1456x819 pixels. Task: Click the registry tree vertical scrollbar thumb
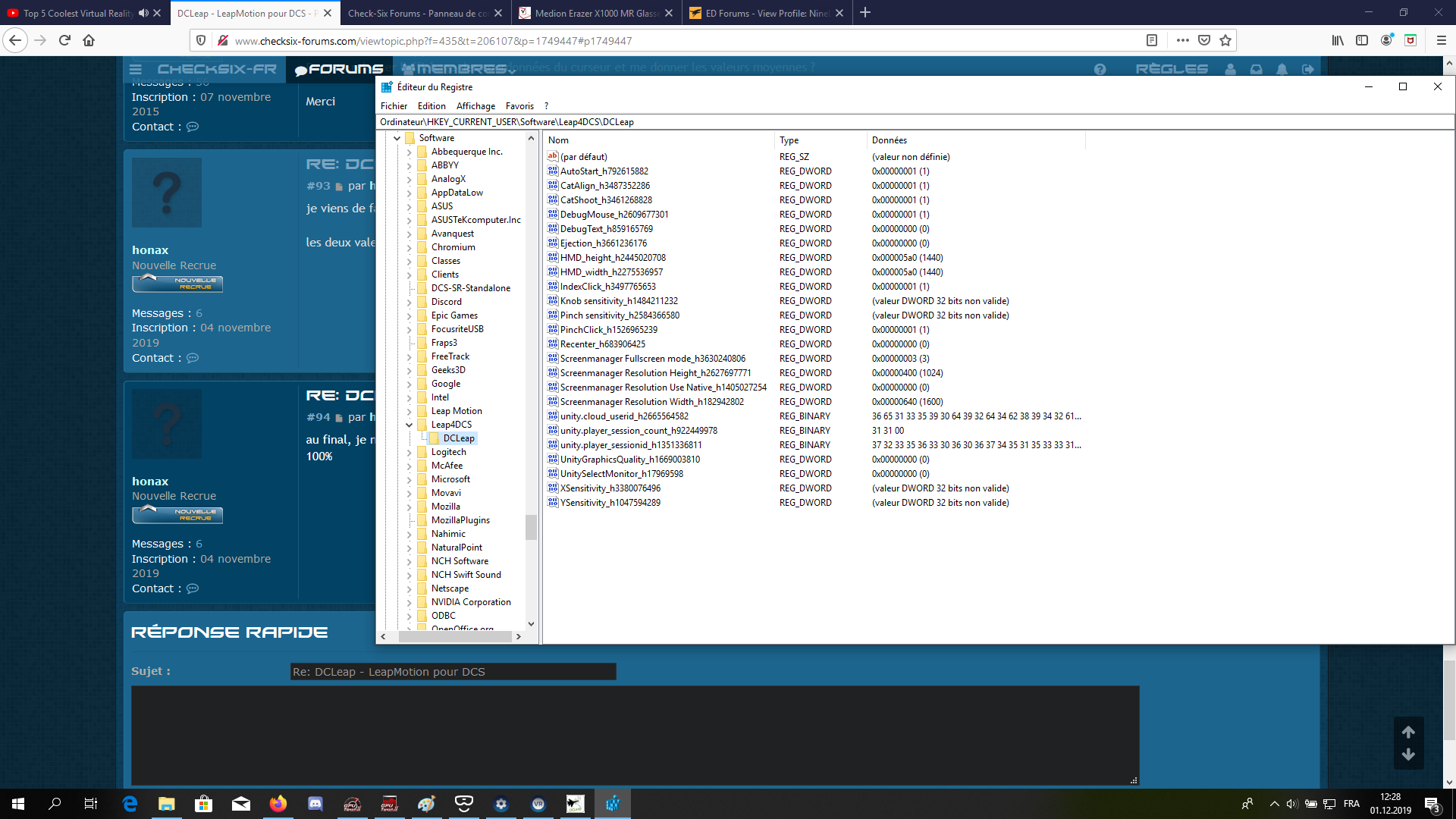(531, 527)
